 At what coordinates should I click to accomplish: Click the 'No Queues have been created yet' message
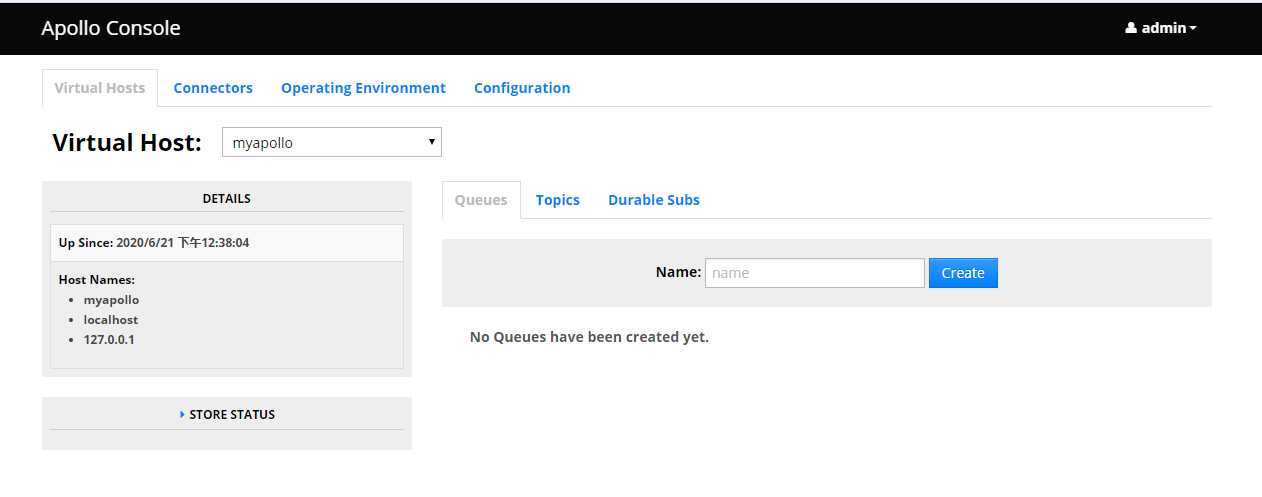click(589, 337)
